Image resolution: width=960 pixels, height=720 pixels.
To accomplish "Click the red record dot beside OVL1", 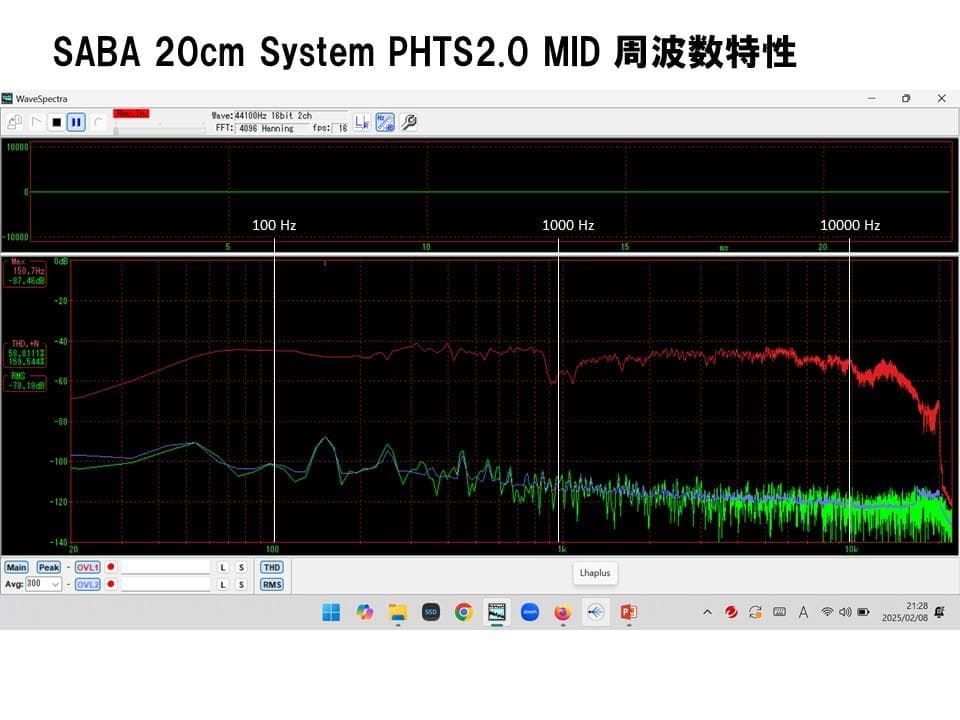I will coord(111,567).
